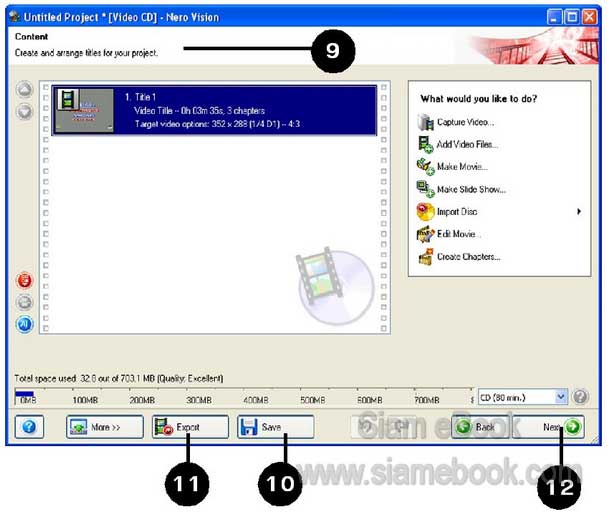Image resolution: width=607 pixels, height=520 pixels.
Task: Click the More >> button
Action: tap(105, 427)
